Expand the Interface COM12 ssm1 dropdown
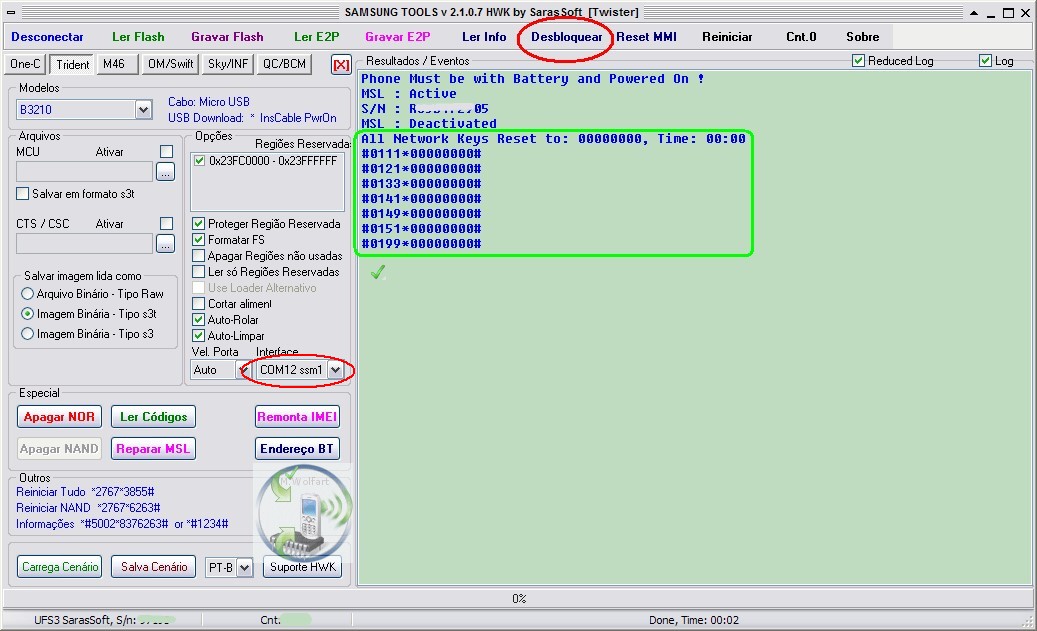The height and width of the screenshot is (631, 1037). click(x=335, y=370)
